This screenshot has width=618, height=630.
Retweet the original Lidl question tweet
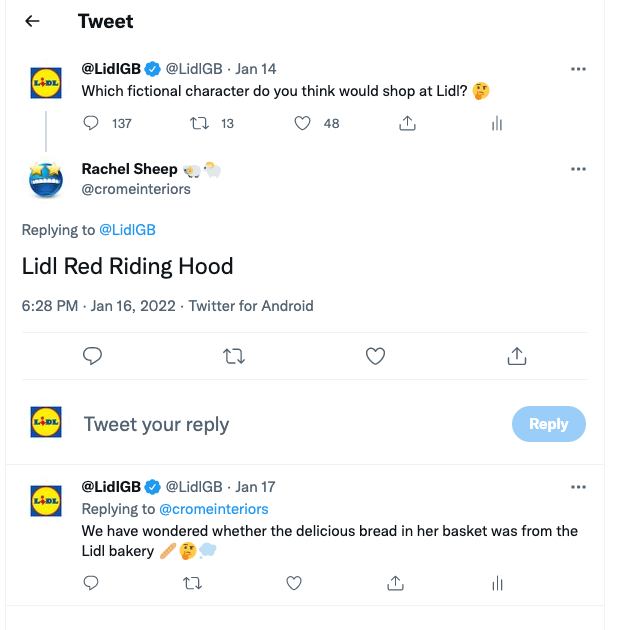click(199, 123)
